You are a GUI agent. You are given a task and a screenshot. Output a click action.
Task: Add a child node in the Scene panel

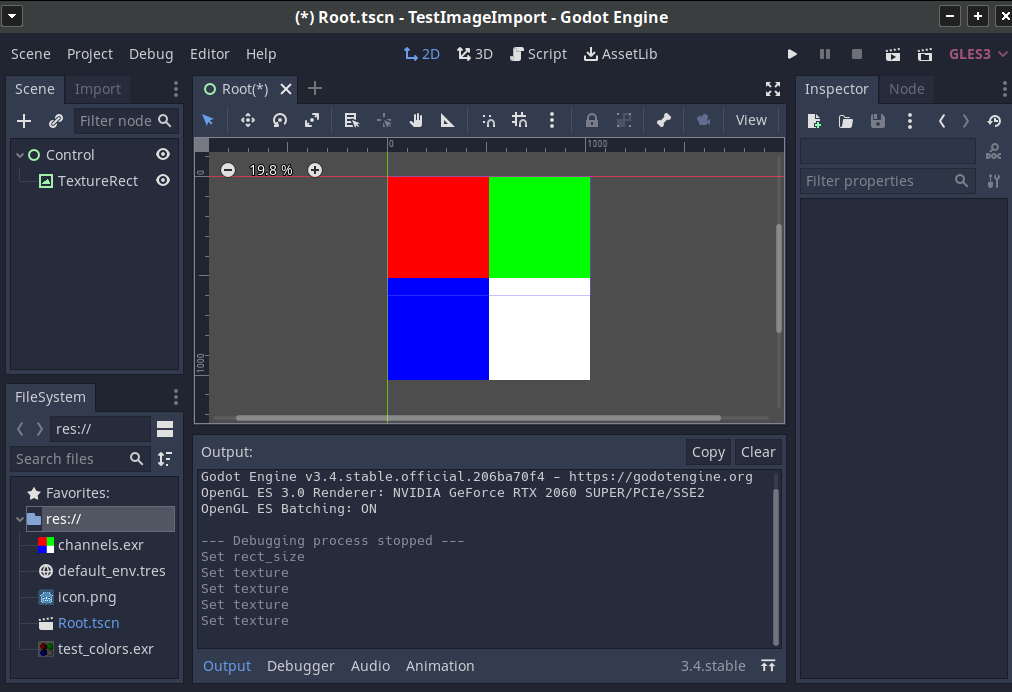pyautogui.click(x=23, y=120)
